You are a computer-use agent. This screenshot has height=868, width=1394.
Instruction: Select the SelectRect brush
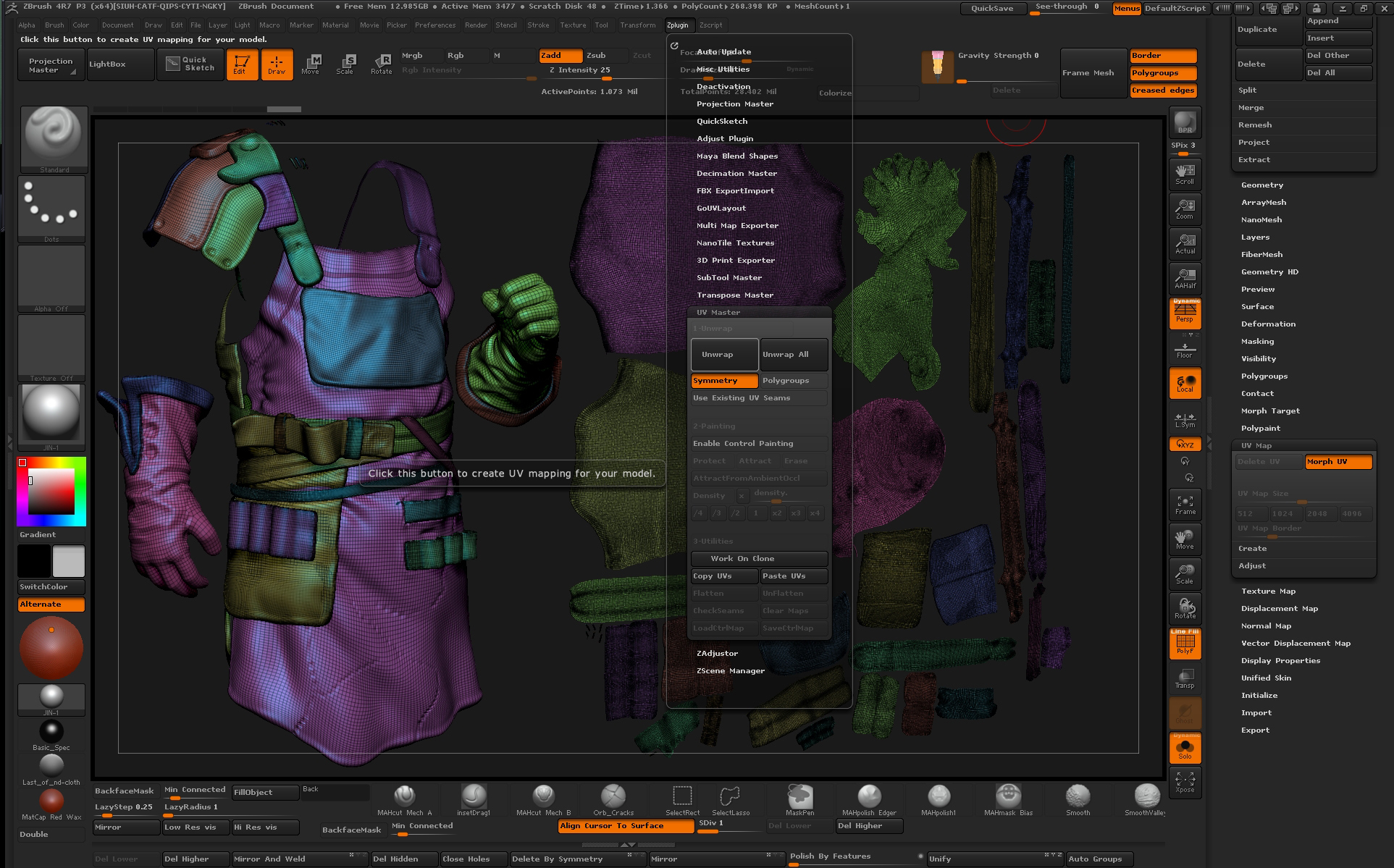pos(682,800)
